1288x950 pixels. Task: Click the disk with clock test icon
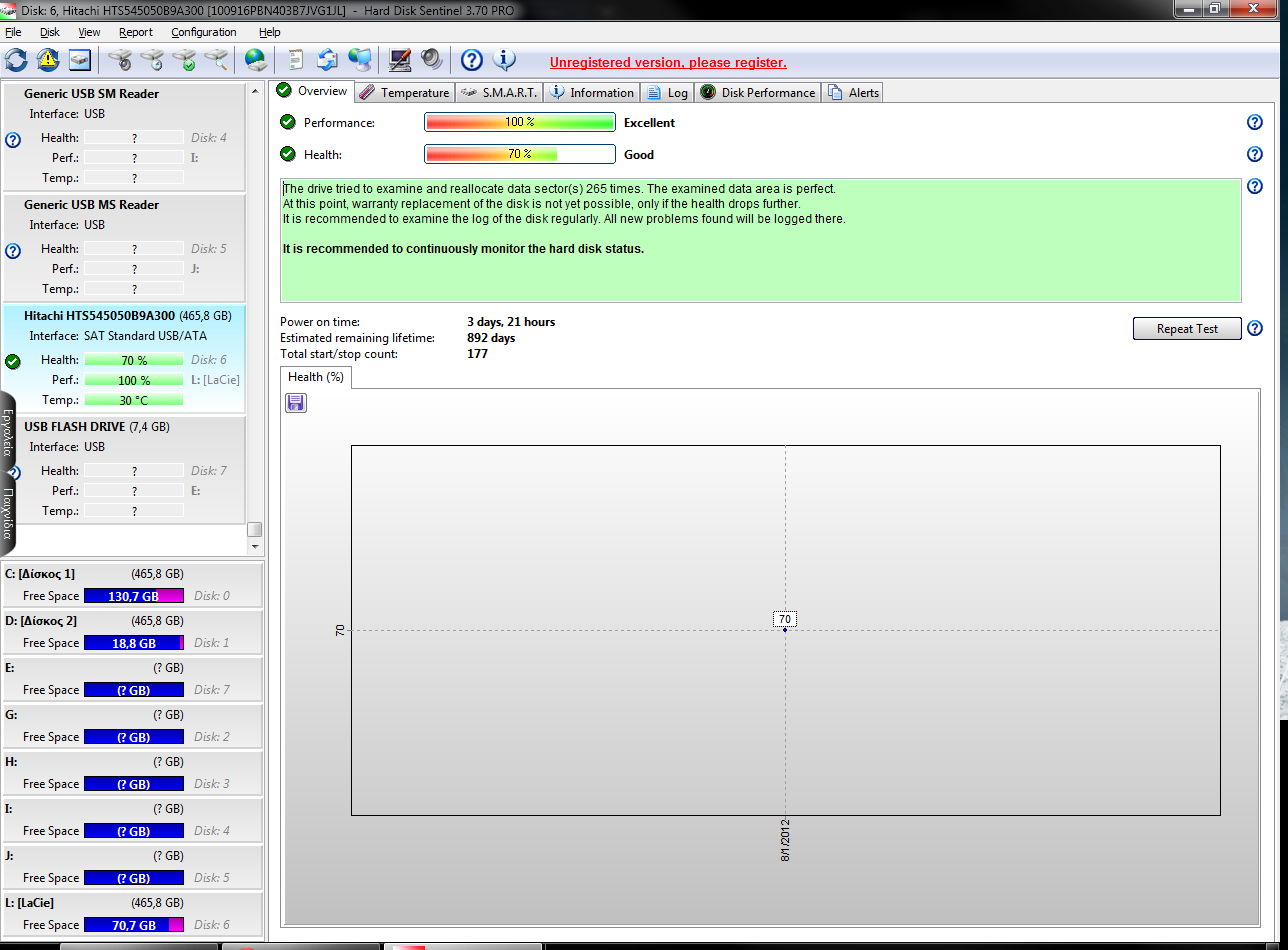coord(153,60)
